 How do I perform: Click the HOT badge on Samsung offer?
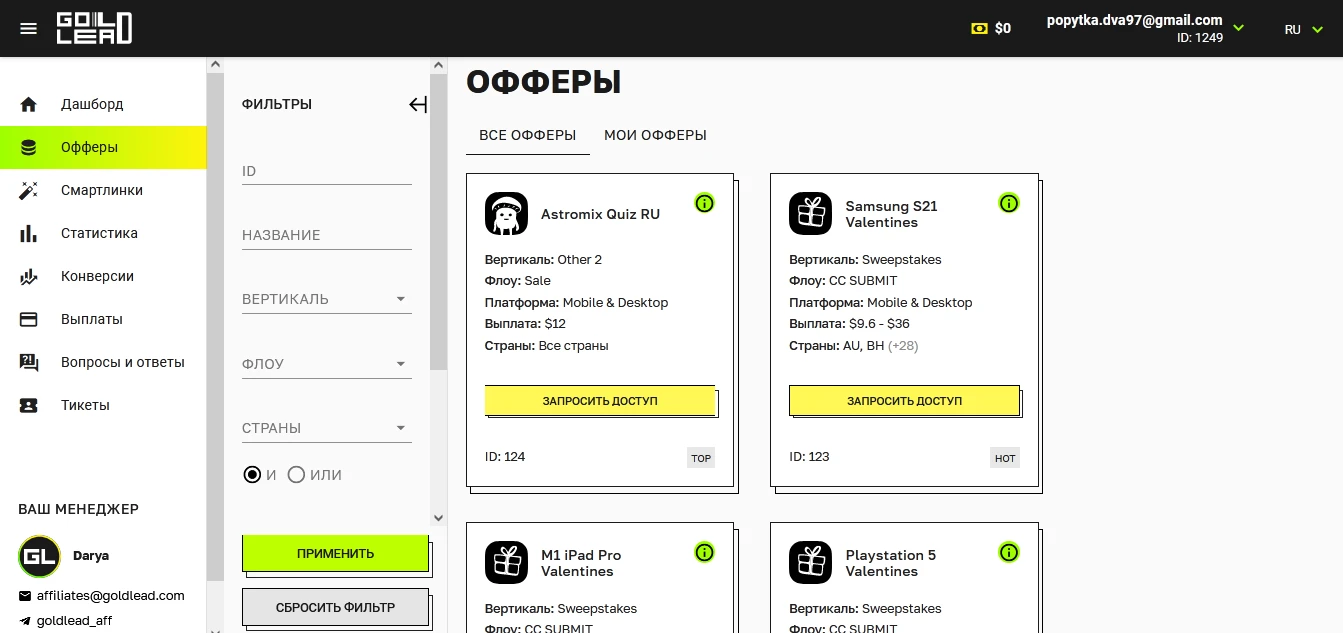coord(1005,458)
